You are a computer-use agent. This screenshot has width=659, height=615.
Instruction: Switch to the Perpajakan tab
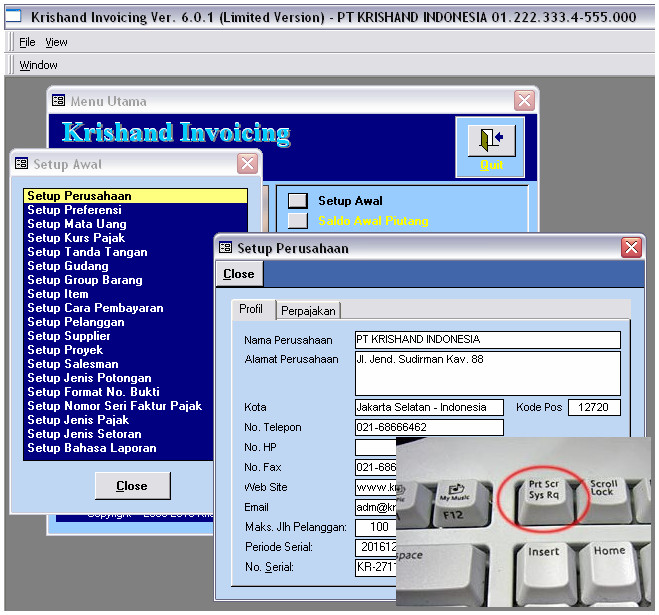308,311
